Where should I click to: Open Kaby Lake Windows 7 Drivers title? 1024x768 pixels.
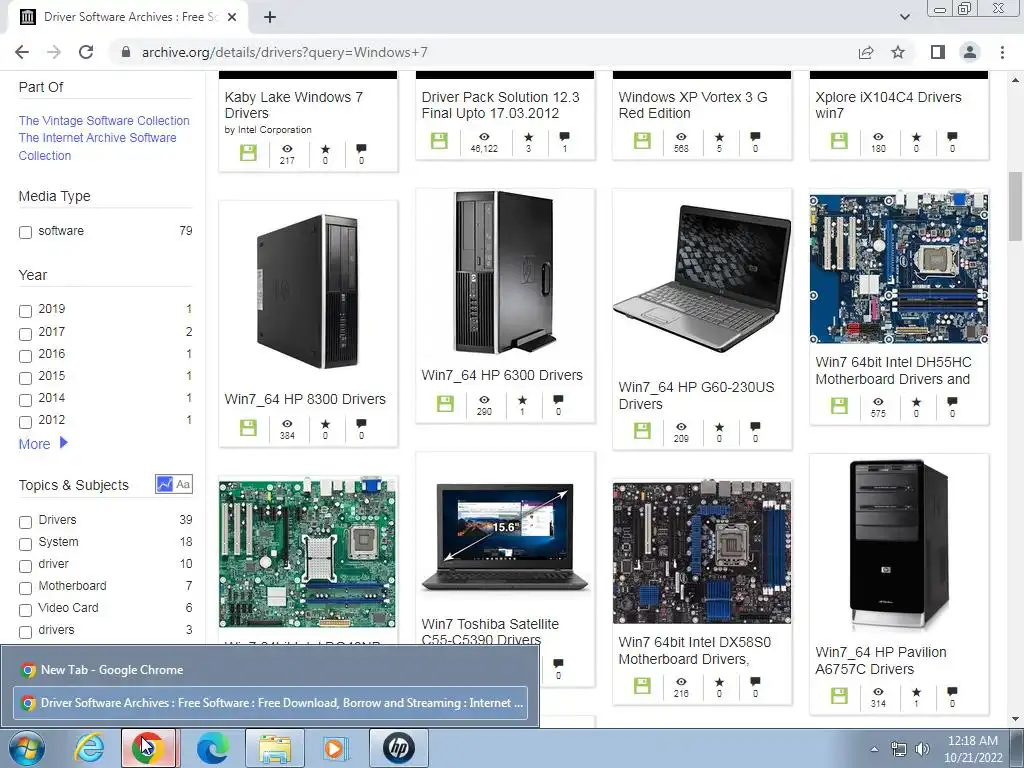click(x=293, y=104)
